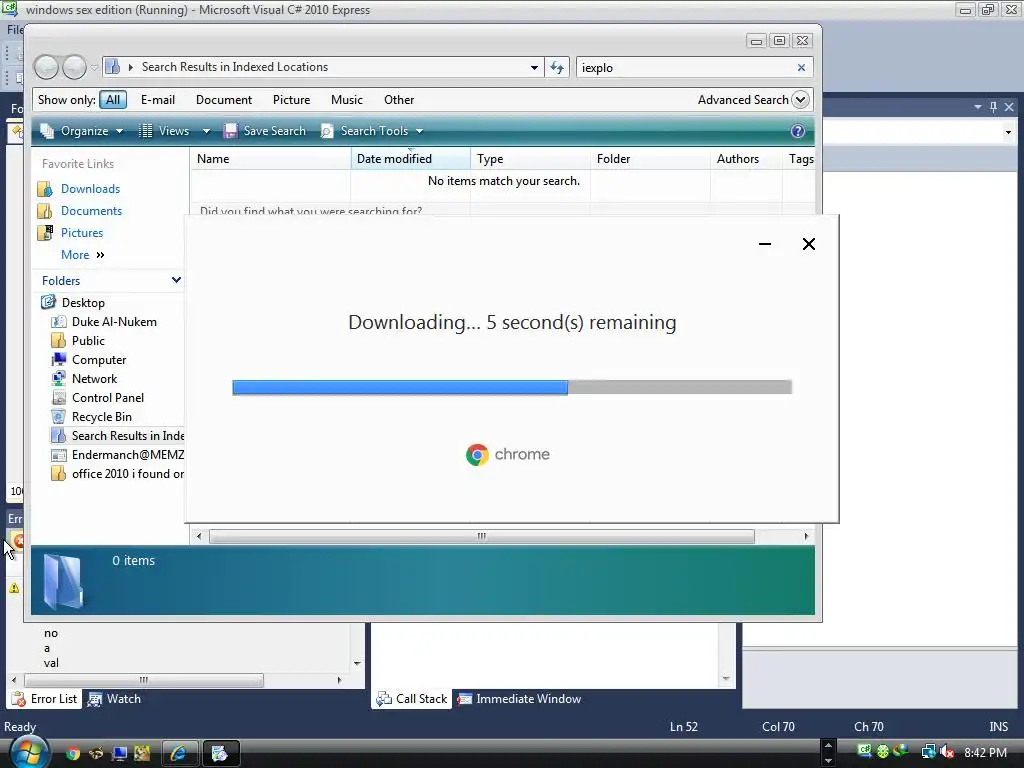Image resolution: width=1024 pixels, height=768 pixels.
Task: Select Desktop in the folder tree
Action: pos(83,302)
